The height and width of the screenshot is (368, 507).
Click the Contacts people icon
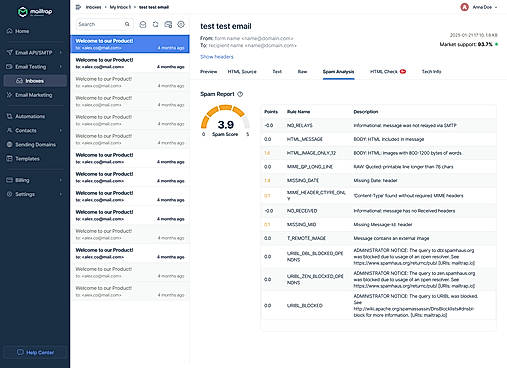coord(9,130)
